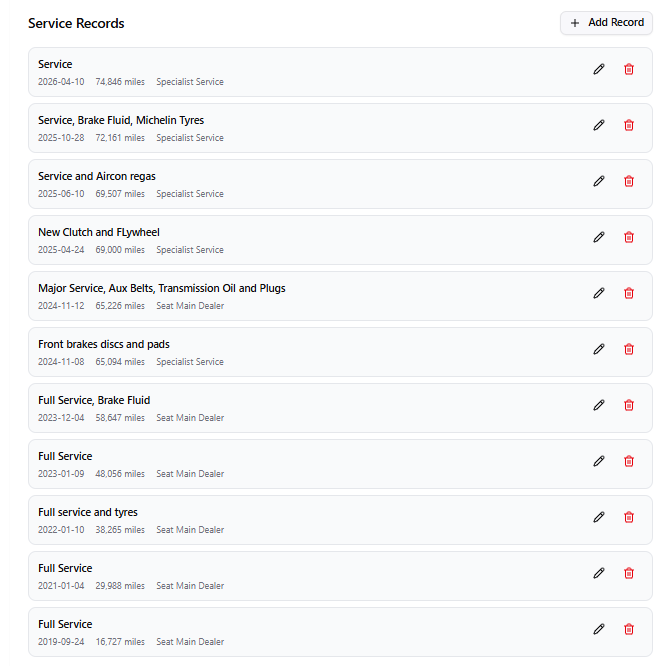This screenshot has height=666, width=670.
Task: Edit the Full Service, Brake Fluid record
Action: [599, 405]
